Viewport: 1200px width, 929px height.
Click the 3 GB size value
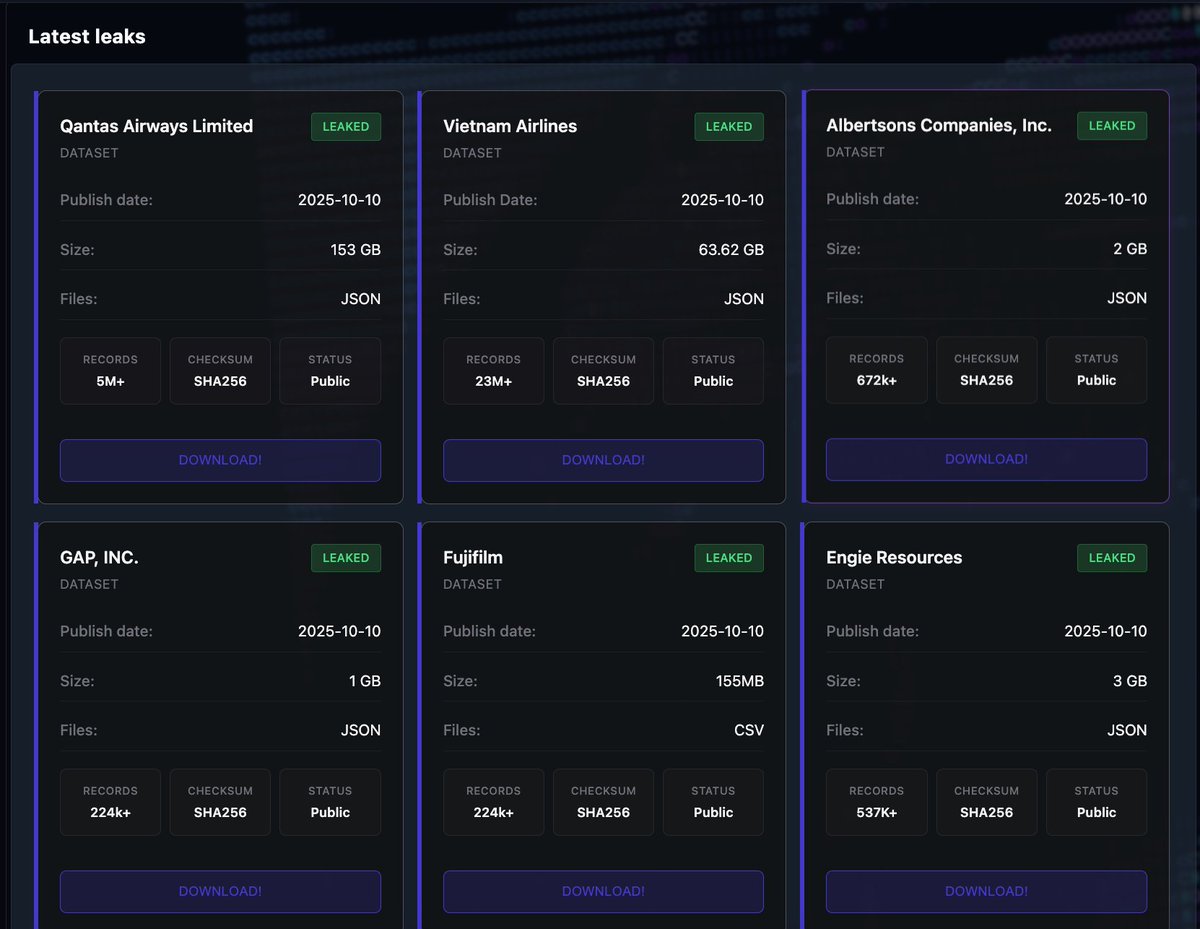click(1130, 681)
